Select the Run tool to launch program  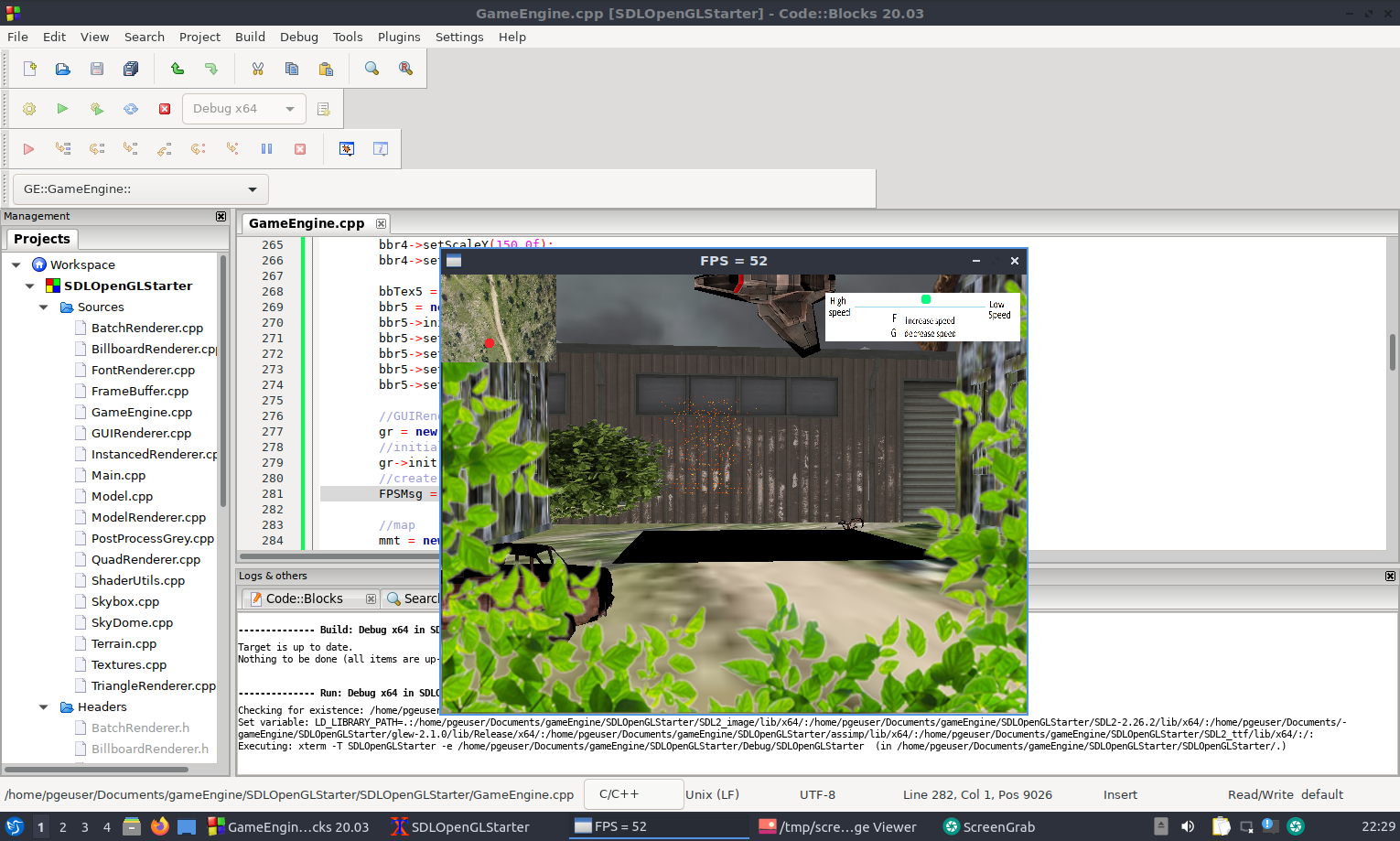pos(62,109)
